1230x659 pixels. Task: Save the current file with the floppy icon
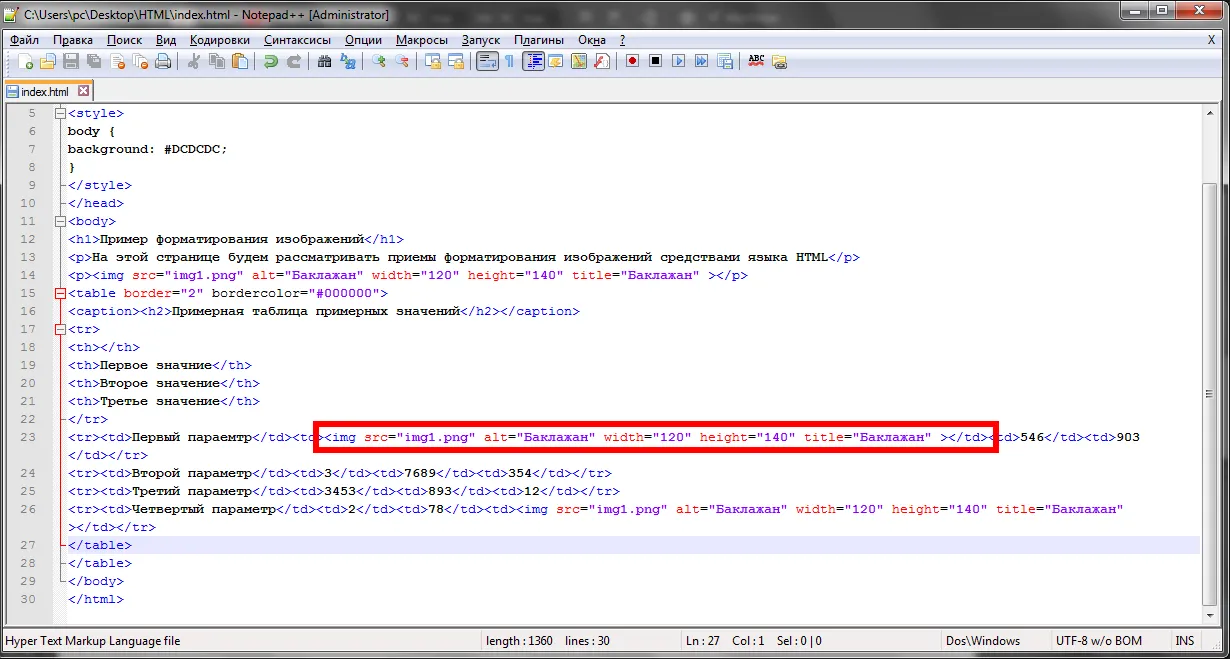(x=71, y=61)
